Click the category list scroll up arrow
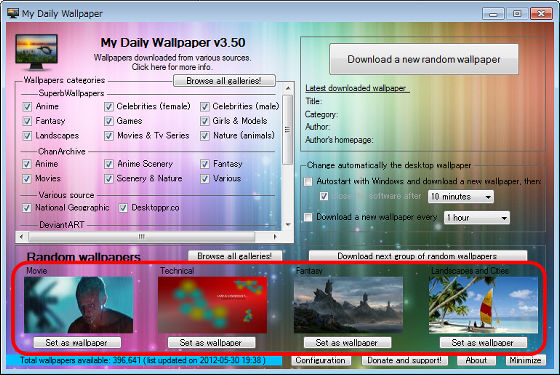The height and width of the screenshot is (375, 560). [x=288, y=88]
